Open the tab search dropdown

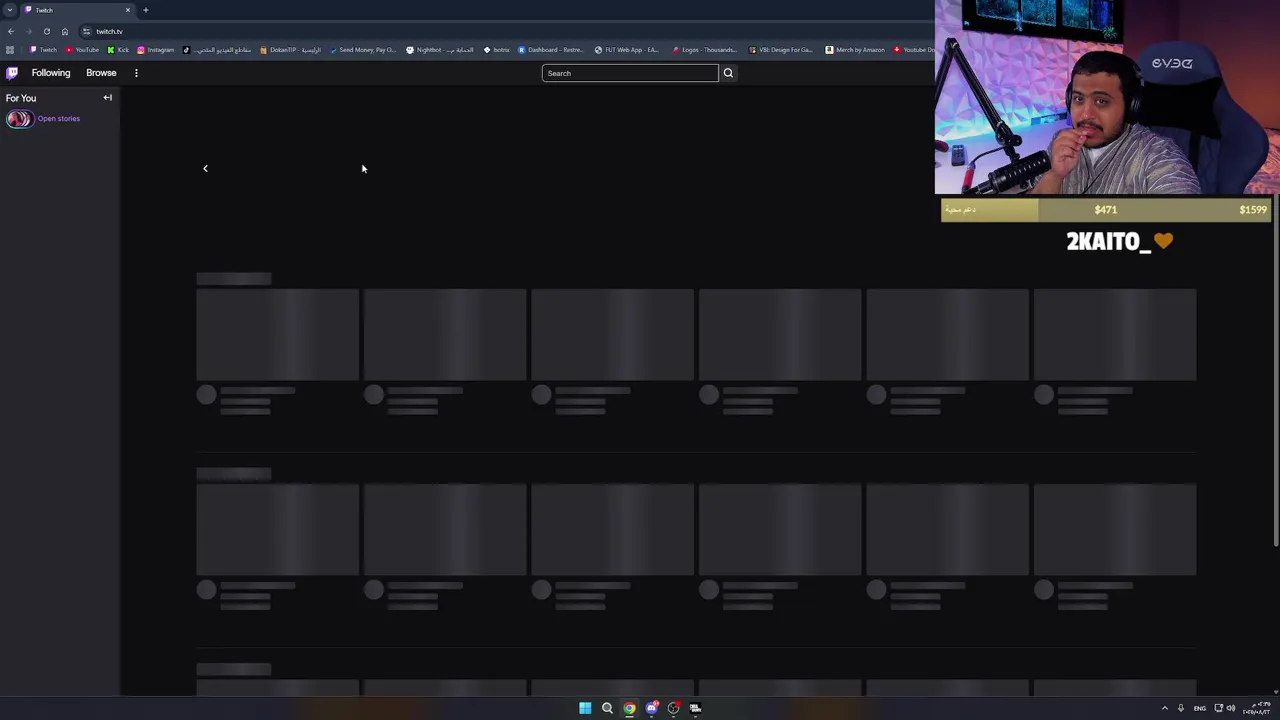coord(9,10)
